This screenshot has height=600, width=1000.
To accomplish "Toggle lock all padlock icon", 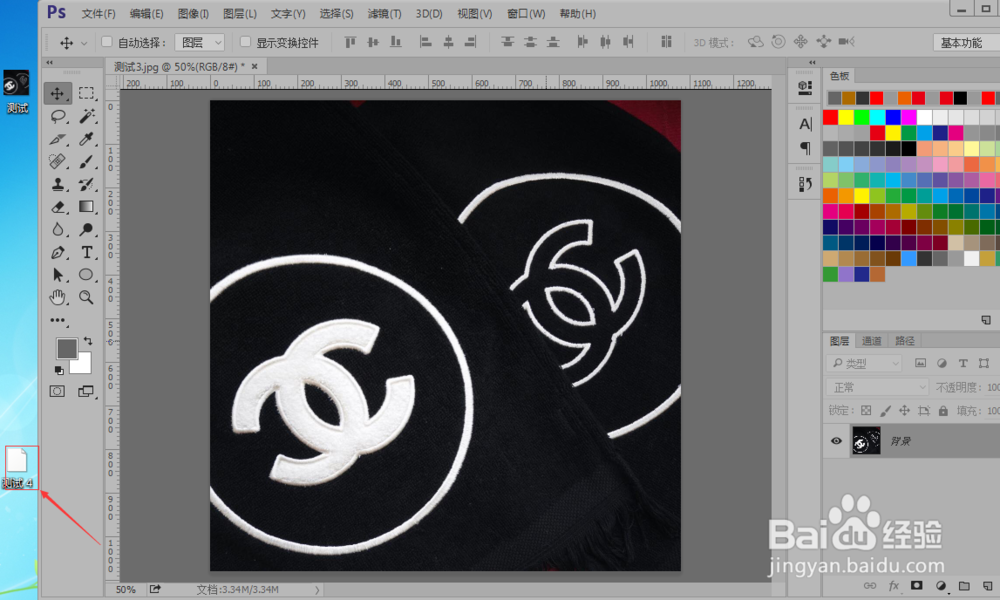I will (943, 411).
